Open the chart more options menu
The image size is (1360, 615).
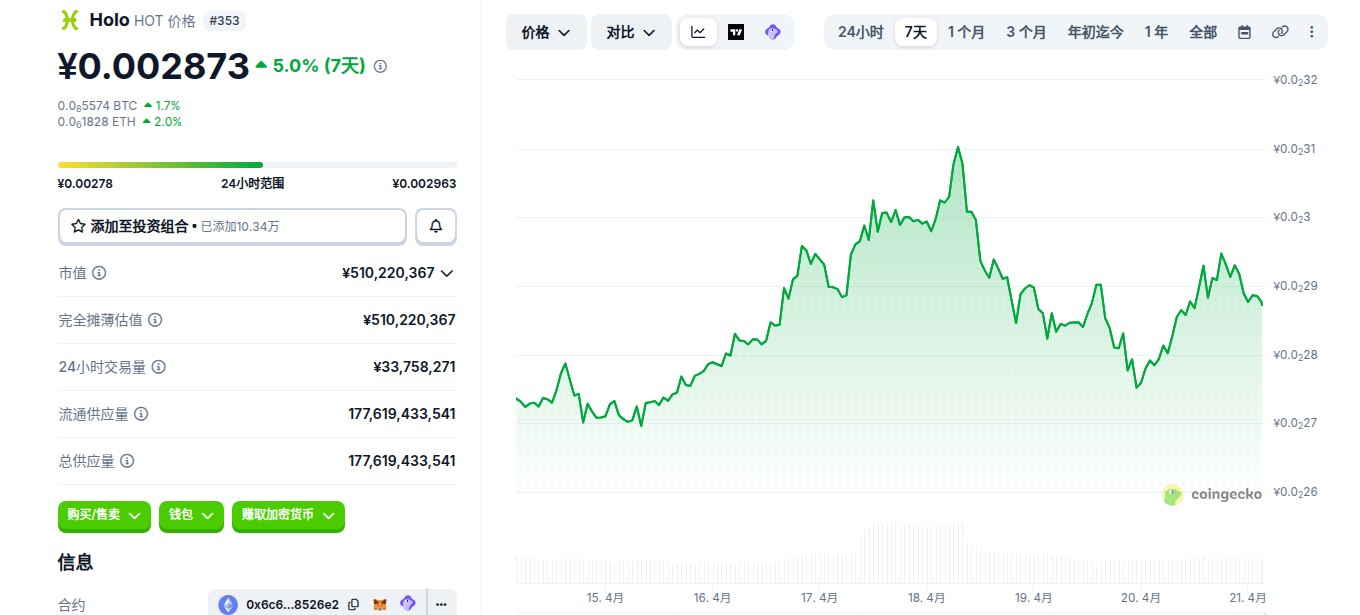click(1312, 32)
